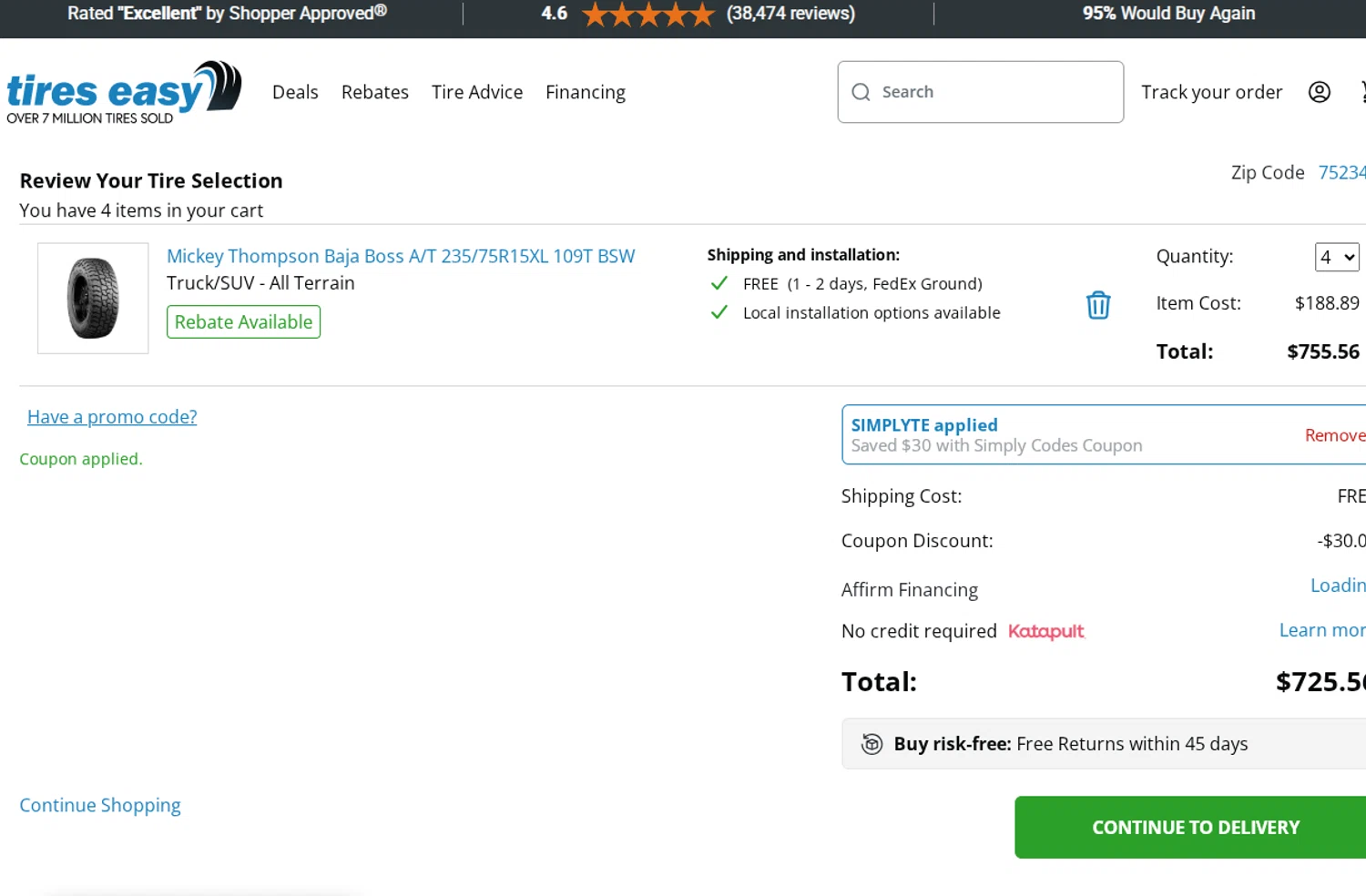The height and width of the screenshot is (896, 1366).
Task: Open the Deals menu
Action: 295,92
